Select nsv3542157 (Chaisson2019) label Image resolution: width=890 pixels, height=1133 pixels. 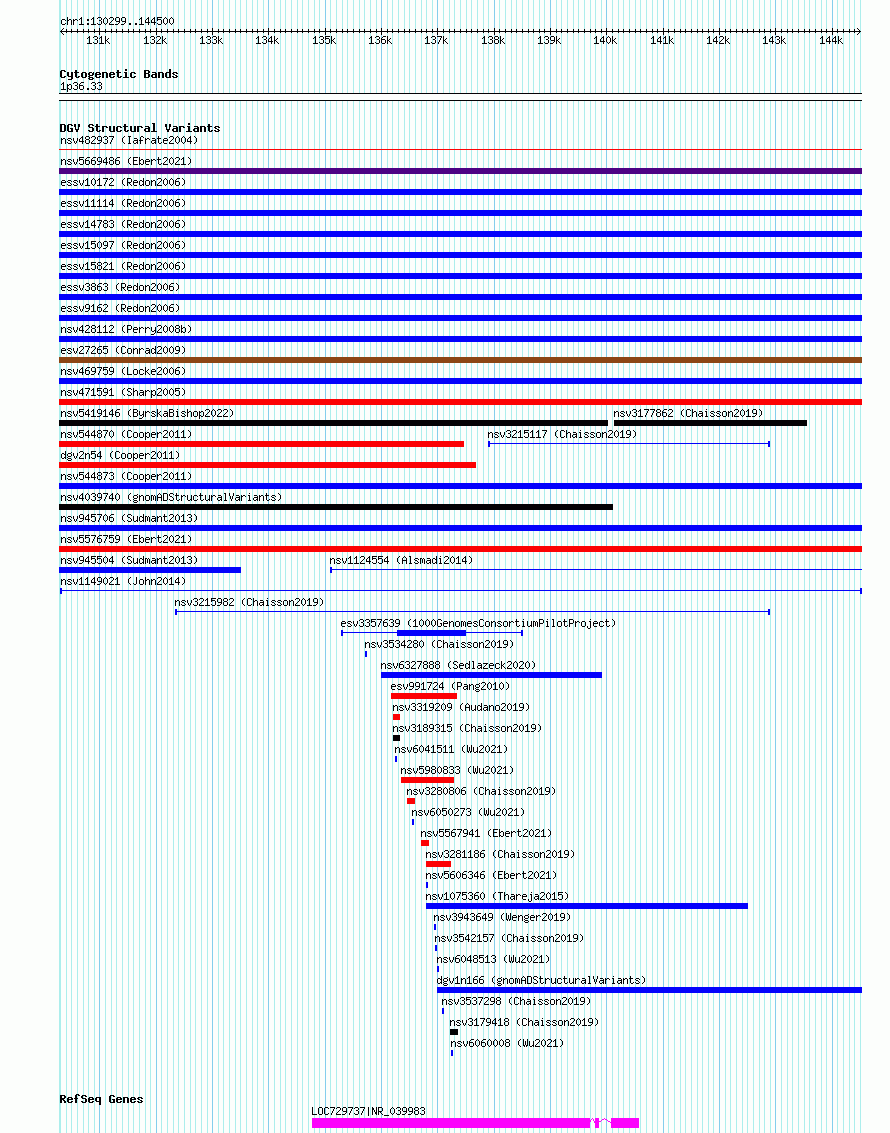[x=509, y=938]
